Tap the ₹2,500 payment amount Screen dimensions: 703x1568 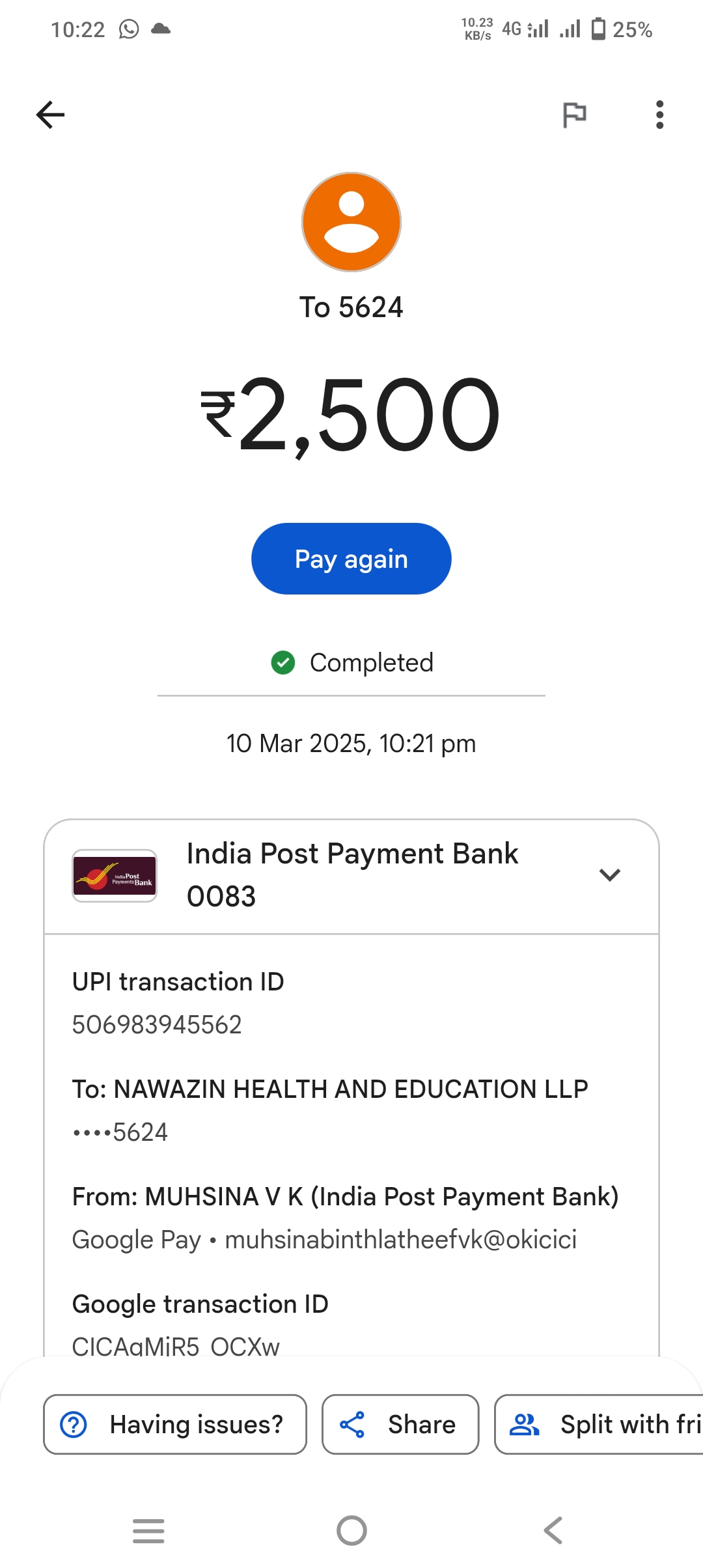point(351,415)
